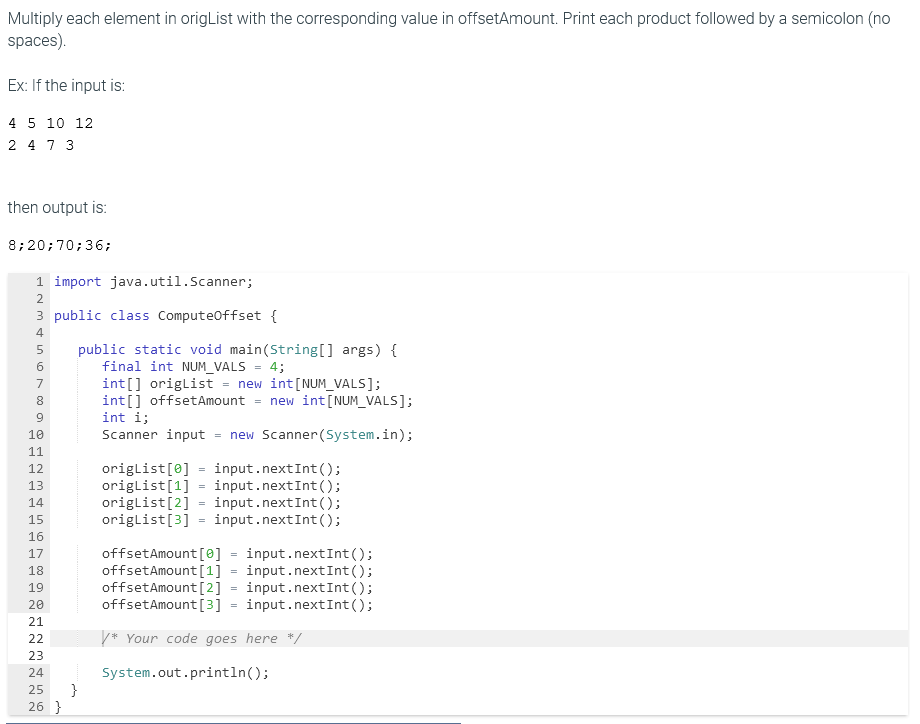
Task: Click offsetAmount[3] = input.nextInt() statement
Action: (x=236, y=604)
